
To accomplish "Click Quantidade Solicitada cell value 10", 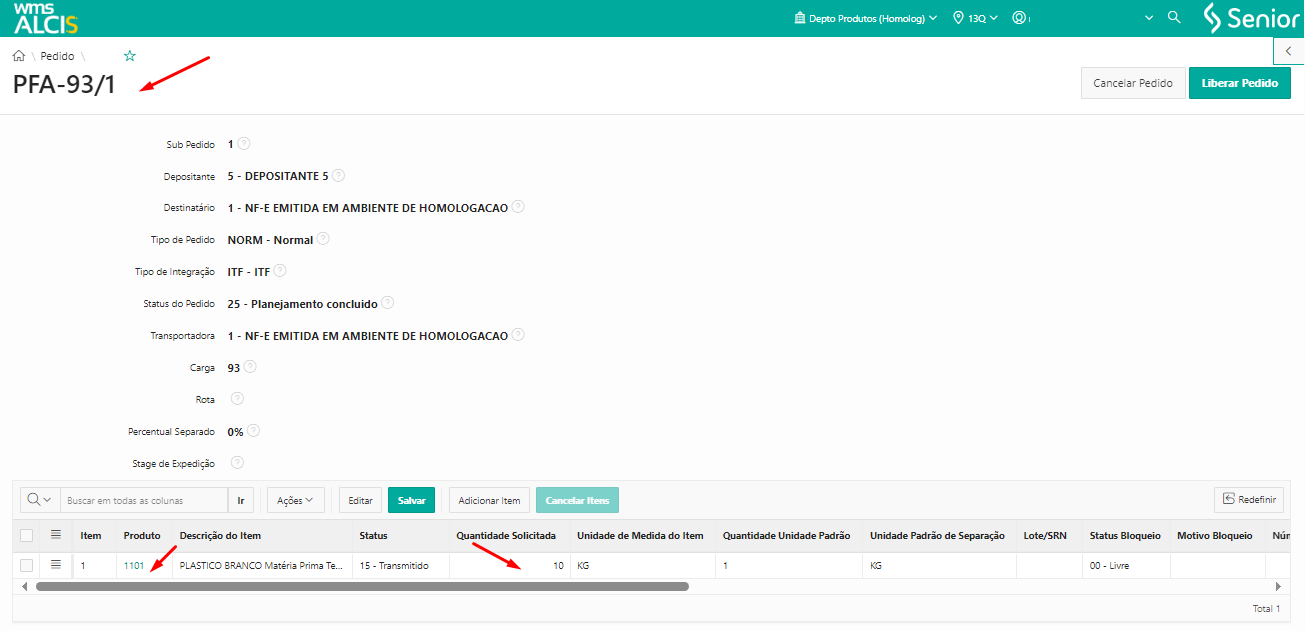I will point(510,566).
